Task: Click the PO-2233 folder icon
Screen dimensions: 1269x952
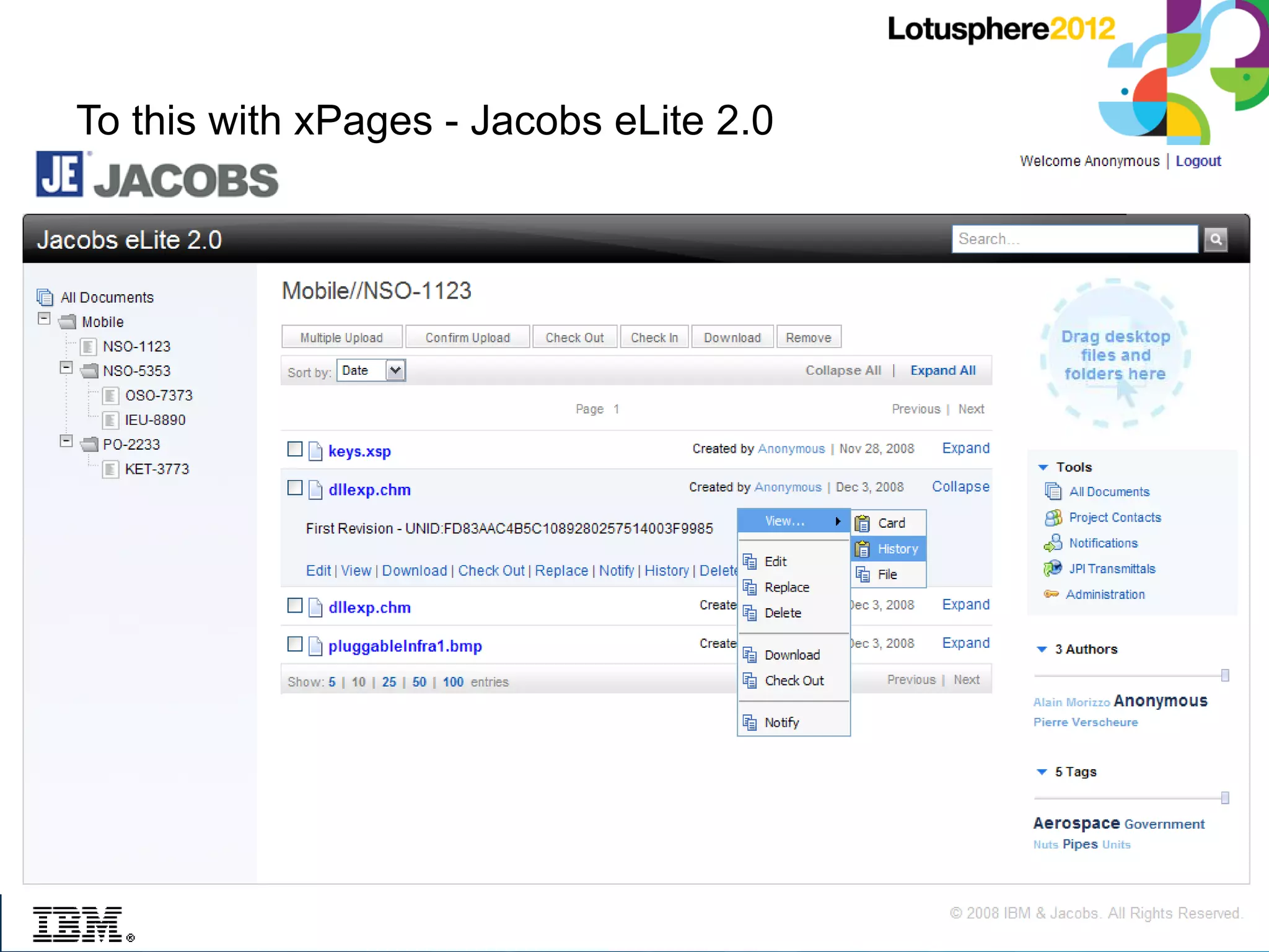Action: click(x=90, y=444)
